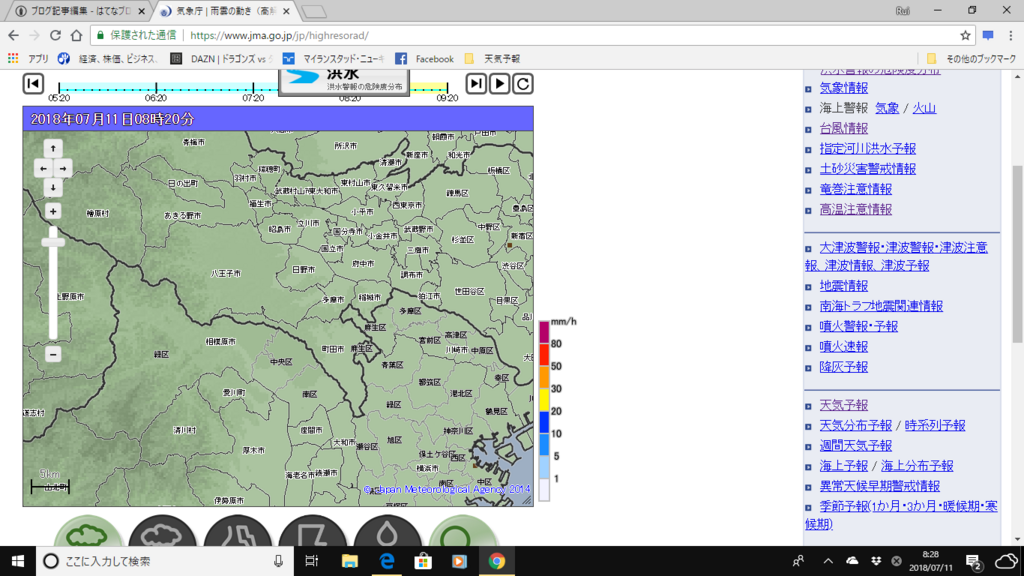Select the tornado layer button
This screenshot has width=1024, height=576.
[x=313, y=532]
